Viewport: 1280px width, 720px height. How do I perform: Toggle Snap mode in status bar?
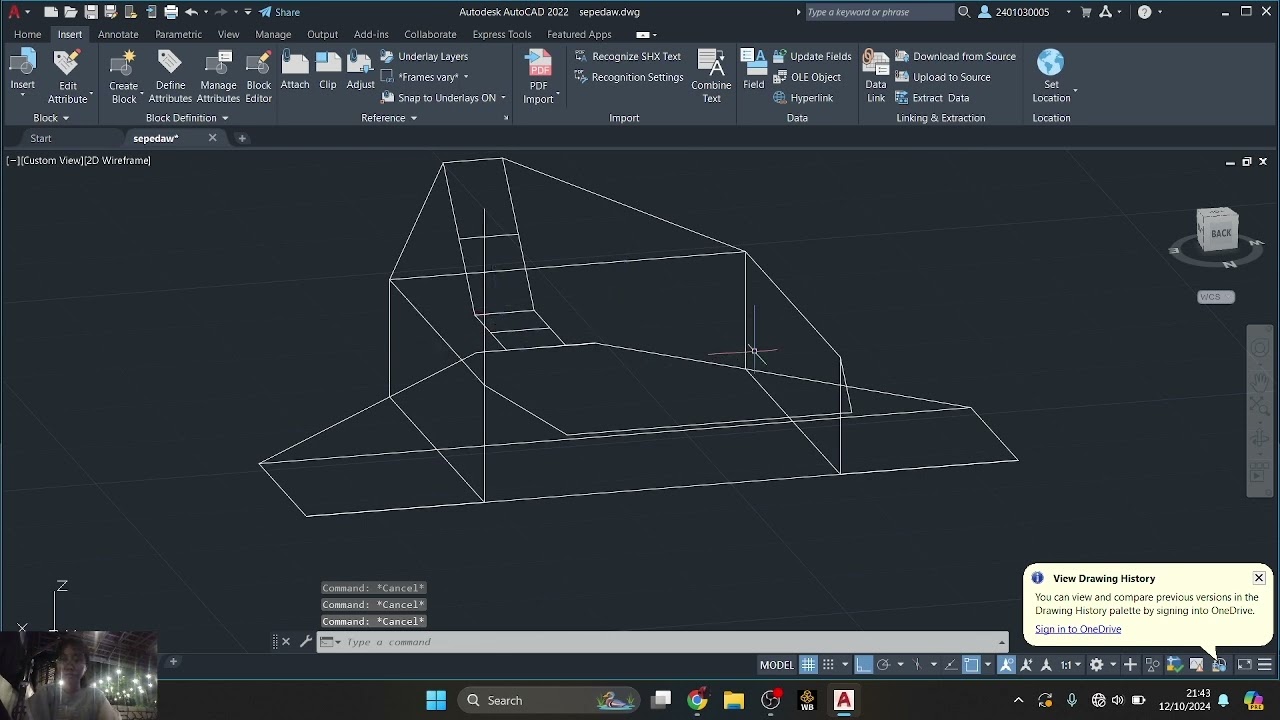(x=828, y=665)
